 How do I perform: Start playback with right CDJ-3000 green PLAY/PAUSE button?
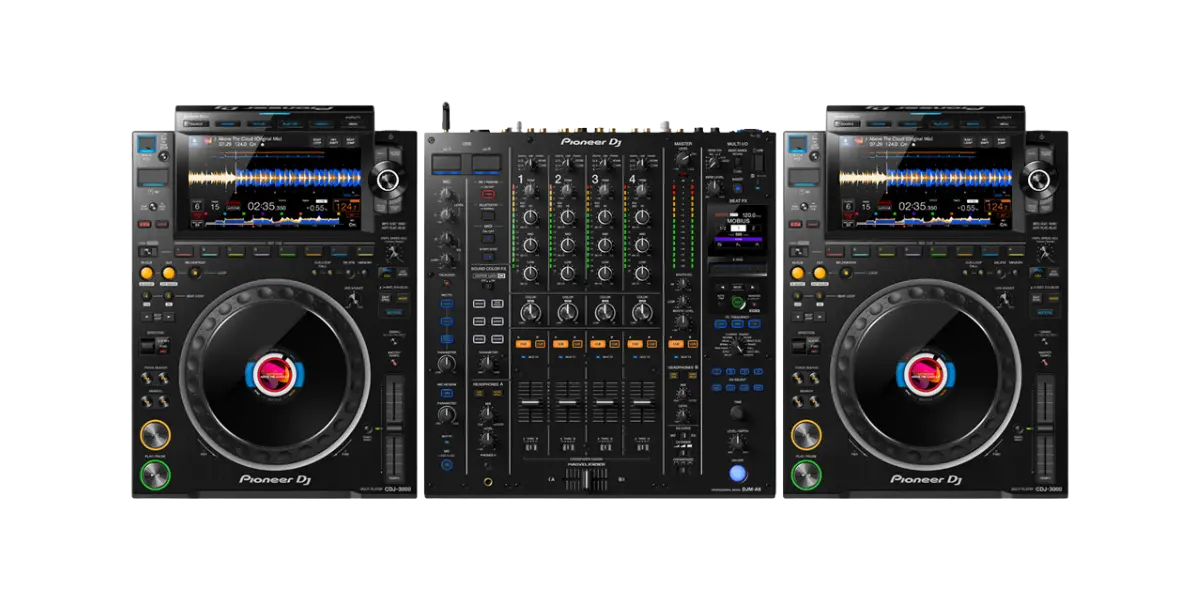tap(805, 474)
